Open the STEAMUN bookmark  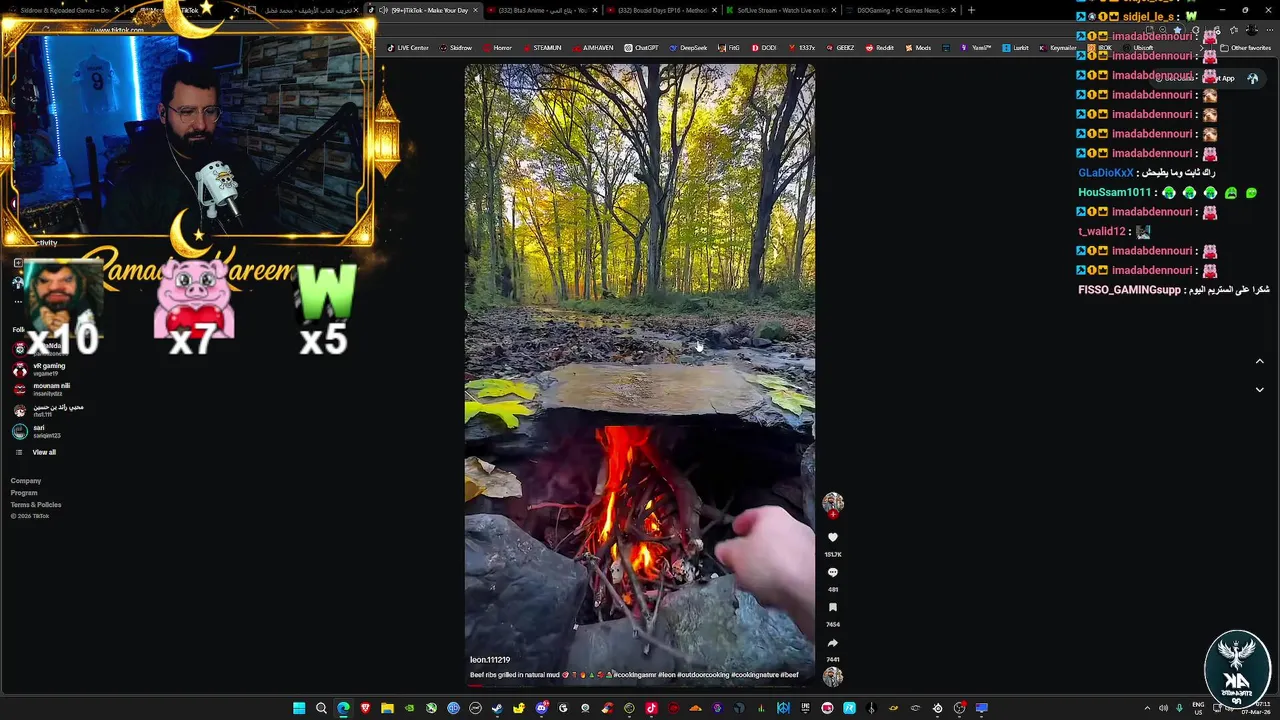[541, 48]
